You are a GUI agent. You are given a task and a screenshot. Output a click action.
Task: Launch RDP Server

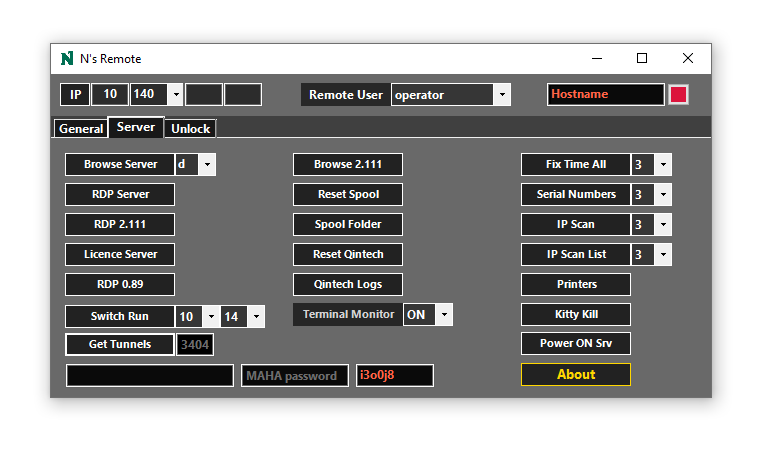click(x=120, y=194)
